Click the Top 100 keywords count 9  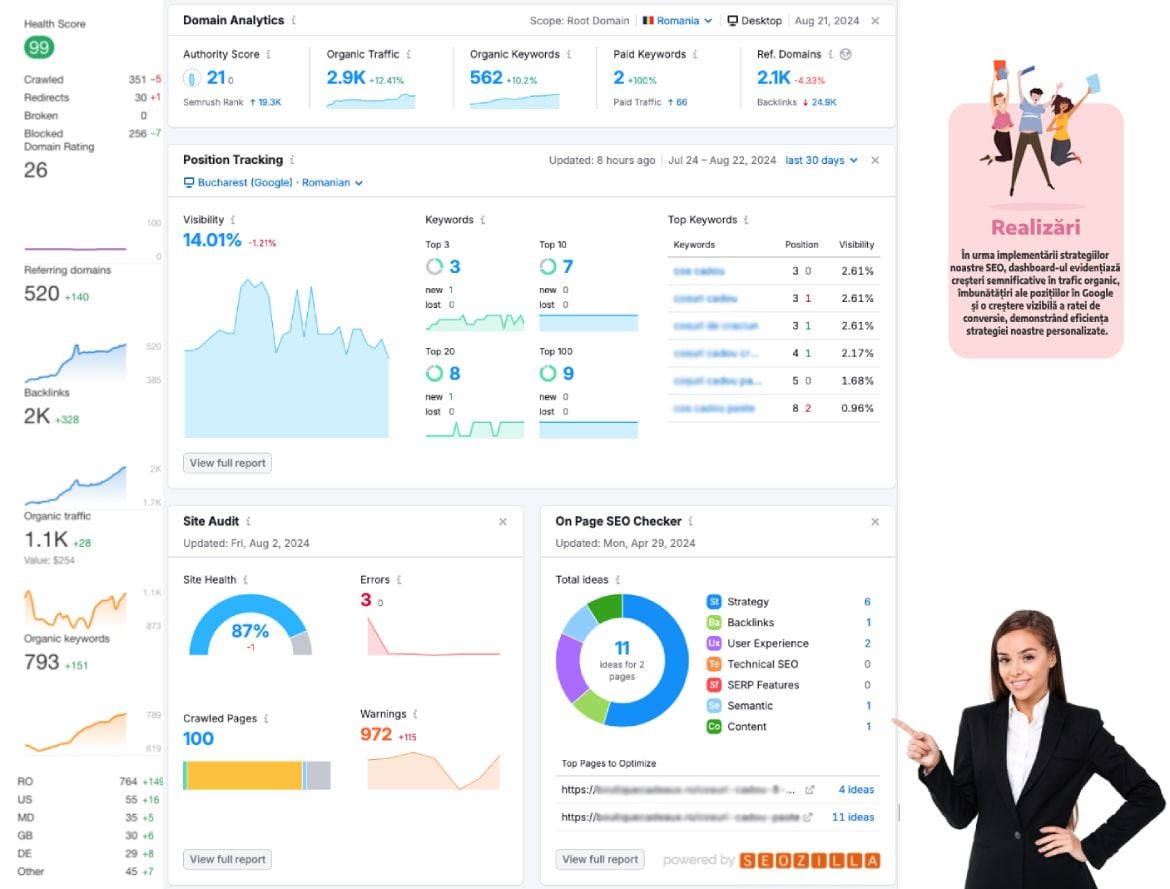pyautogui.click(x=568, y=373)
